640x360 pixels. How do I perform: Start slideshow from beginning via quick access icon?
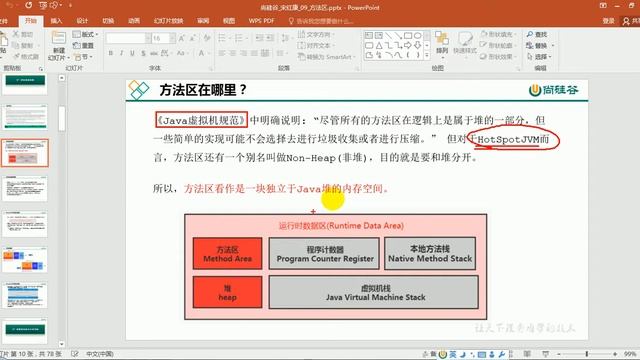tap(42, 6)
